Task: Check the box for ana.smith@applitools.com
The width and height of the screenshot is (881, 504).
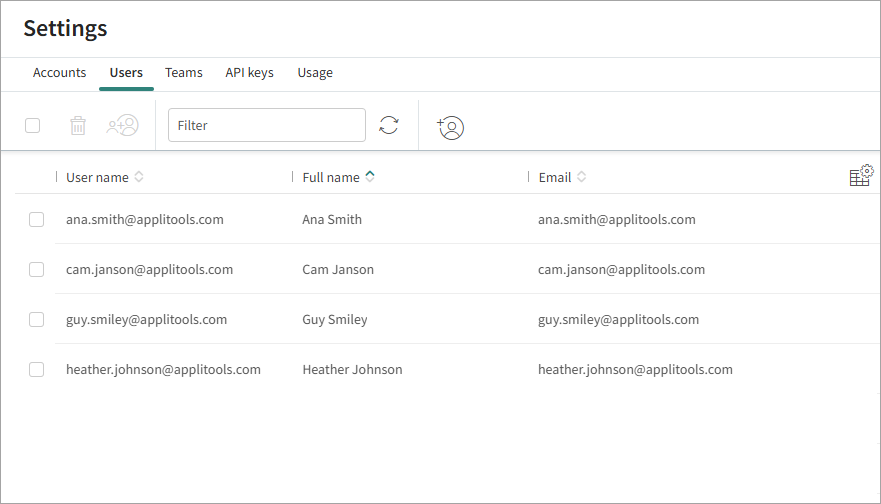Action: [37, 220]
